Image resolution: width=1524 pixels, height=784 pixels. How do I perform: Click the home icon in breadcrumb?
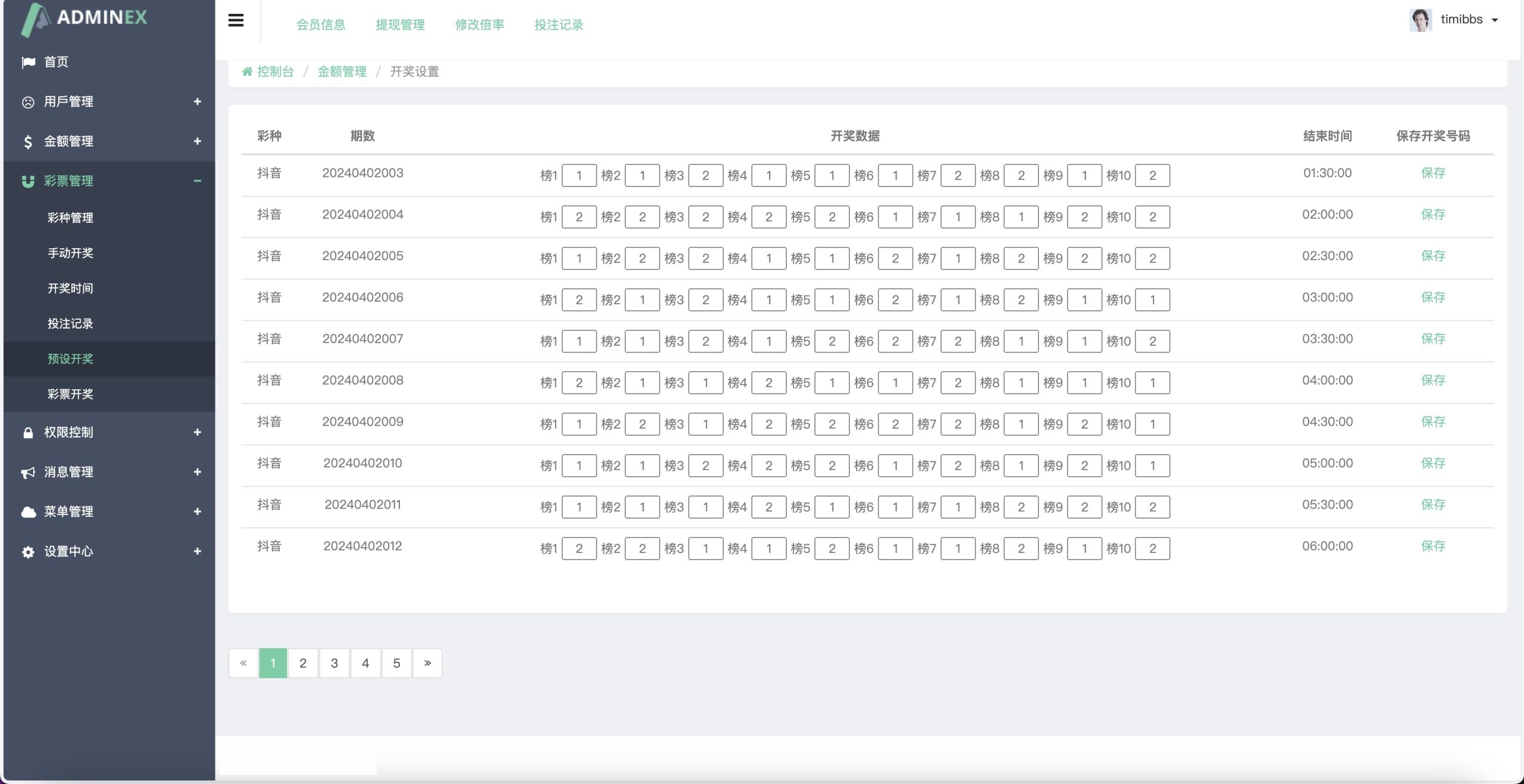247,72
